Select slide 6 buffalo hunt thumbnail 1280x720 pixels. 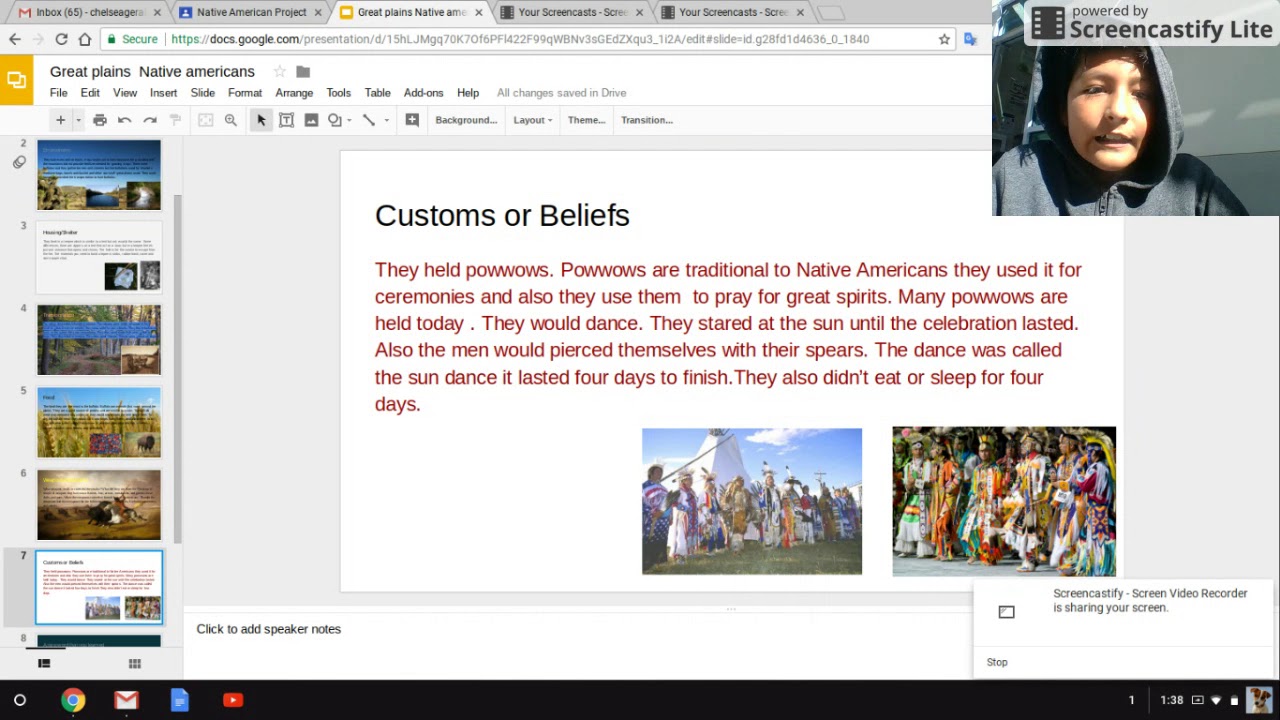pyautogui.click(x=99, y=505)
